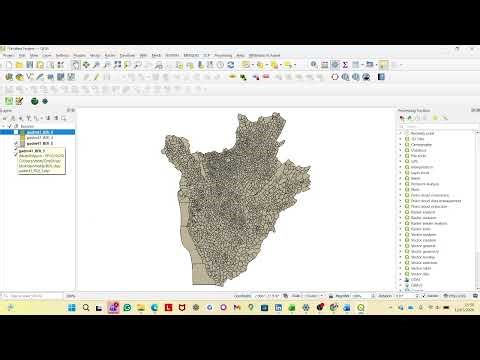The width and height of the screenshot is (480, 360).
Task: Open the Project menu
Action: click(x=9, y=55)
